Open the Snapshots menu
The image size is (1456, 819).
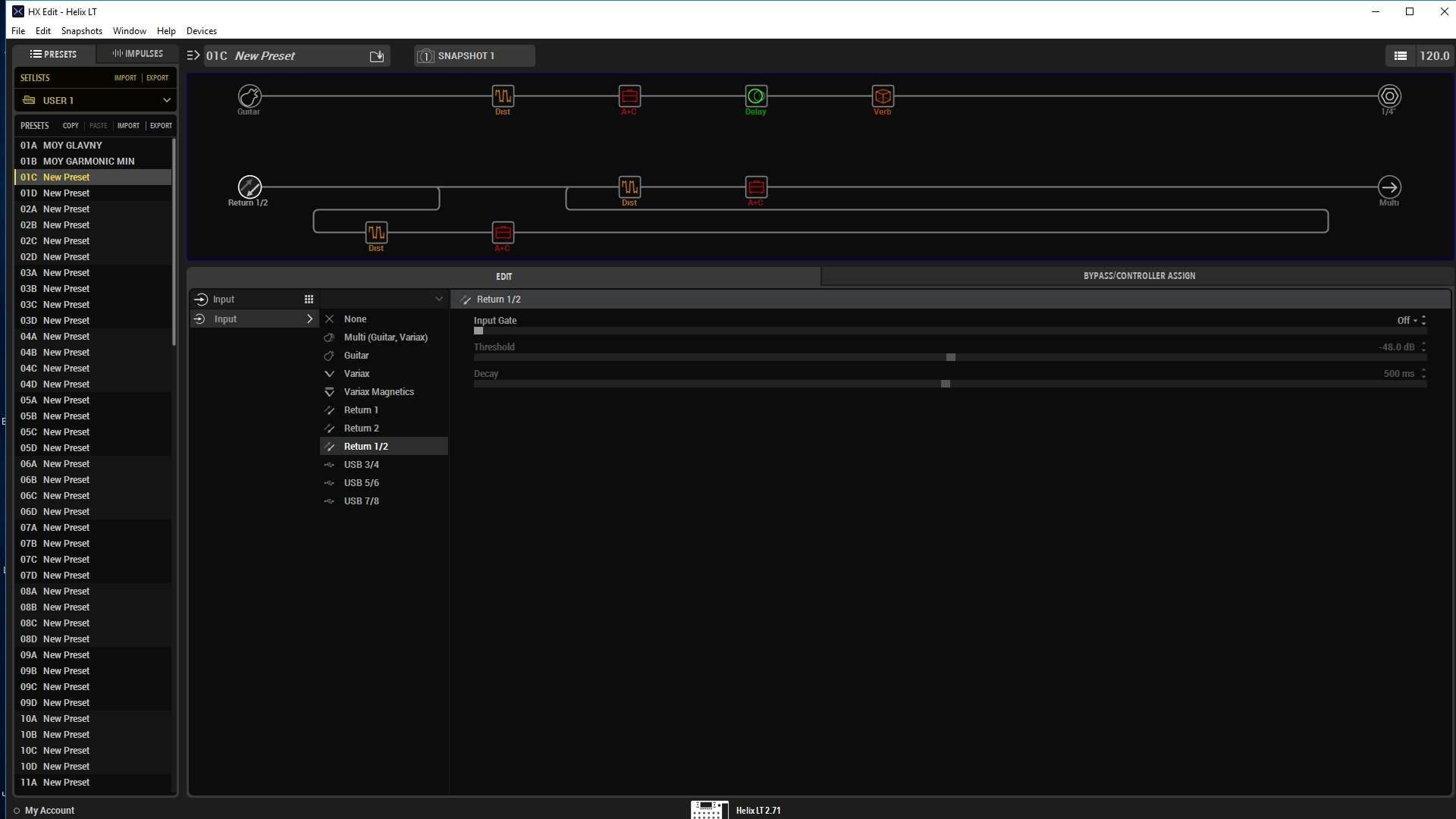[81, 31]
